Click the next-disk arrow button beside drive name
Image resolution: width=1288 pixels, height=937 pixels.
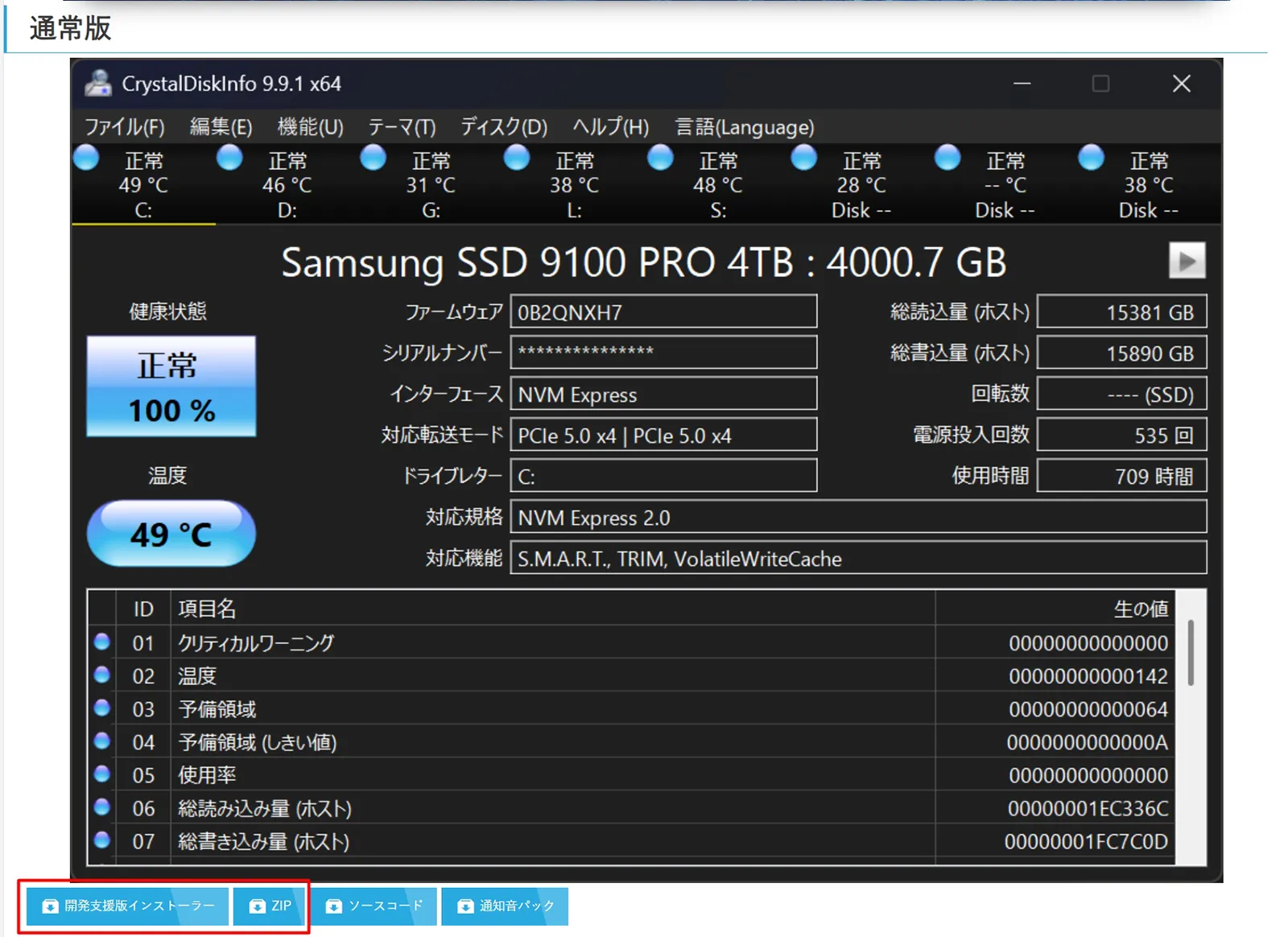pos(1187,261)
